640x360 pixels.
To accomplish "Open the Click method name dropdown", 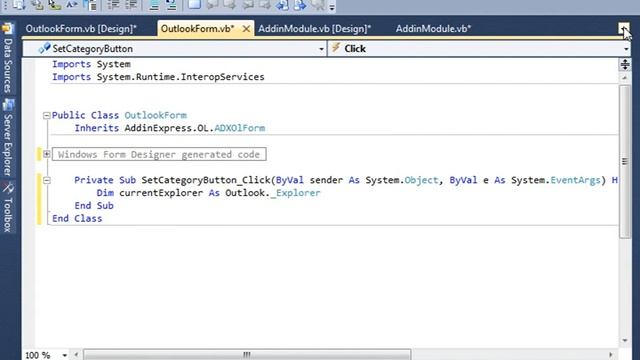I will click(x=626, y=49).
